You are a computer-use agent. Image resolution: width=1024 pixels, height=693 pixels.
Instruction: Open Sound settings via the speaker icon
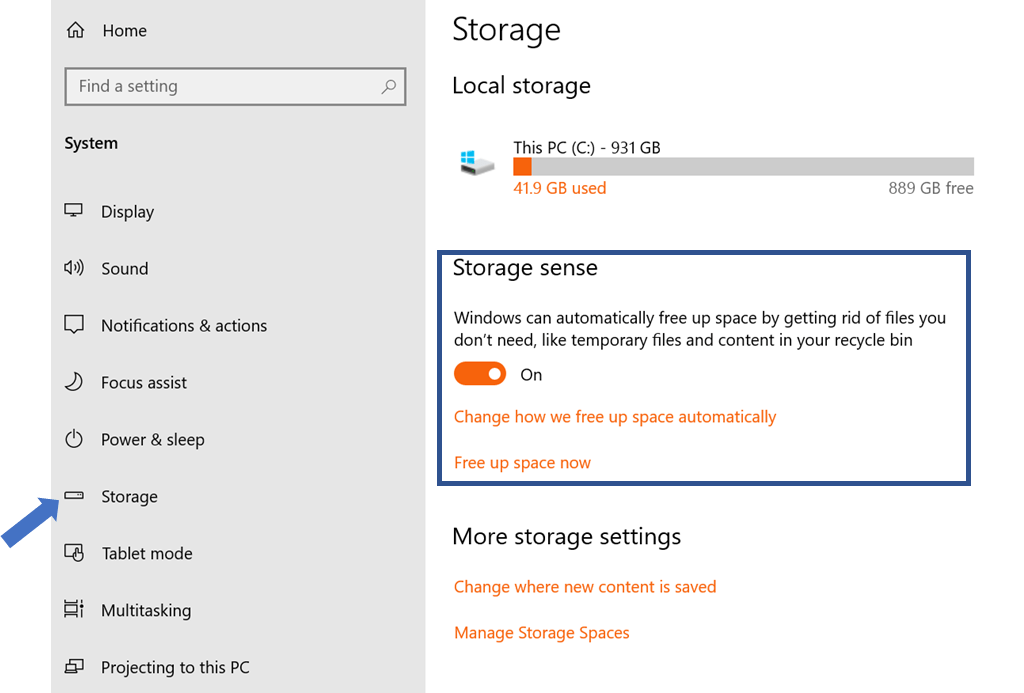pos(74,268)
